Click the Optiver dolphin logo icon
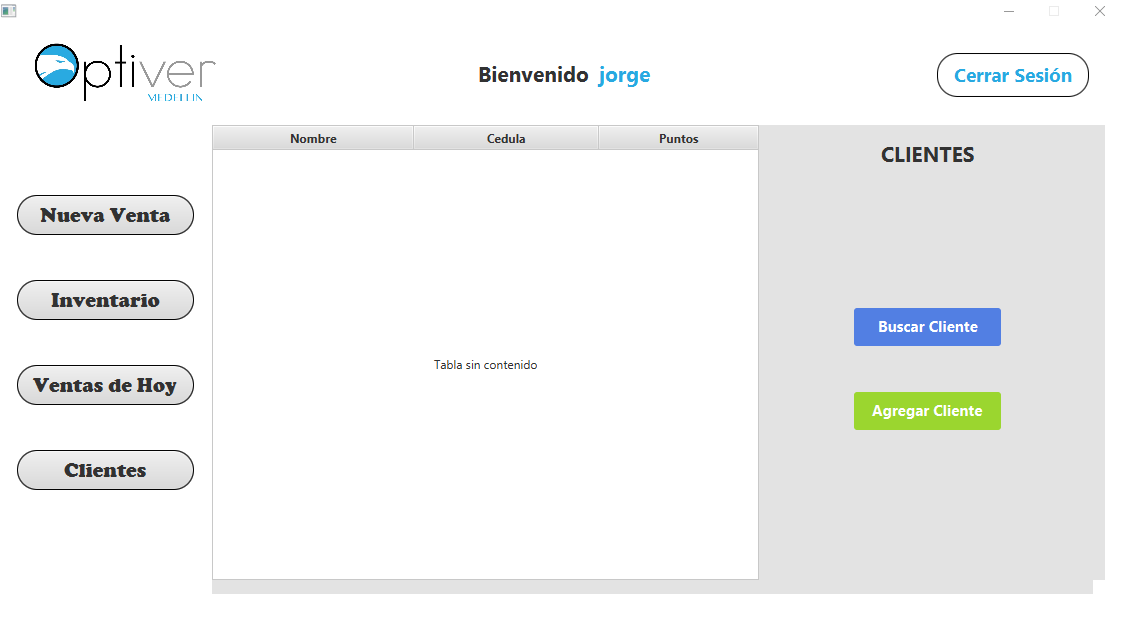1122x623 pixels. pos(57,67)
